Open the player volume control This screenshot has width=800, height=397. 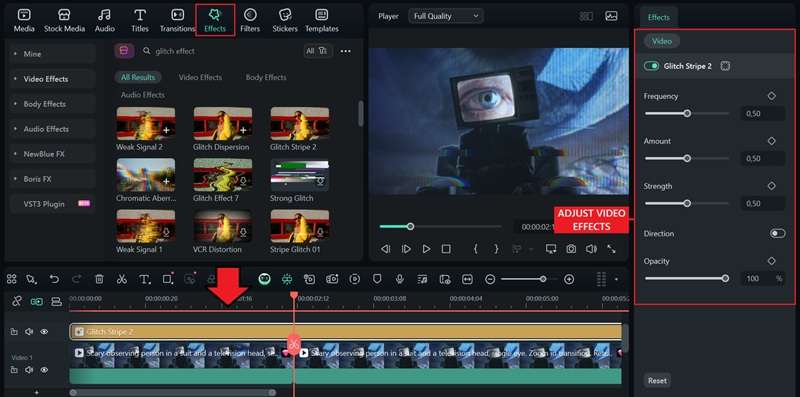(591, 249)
